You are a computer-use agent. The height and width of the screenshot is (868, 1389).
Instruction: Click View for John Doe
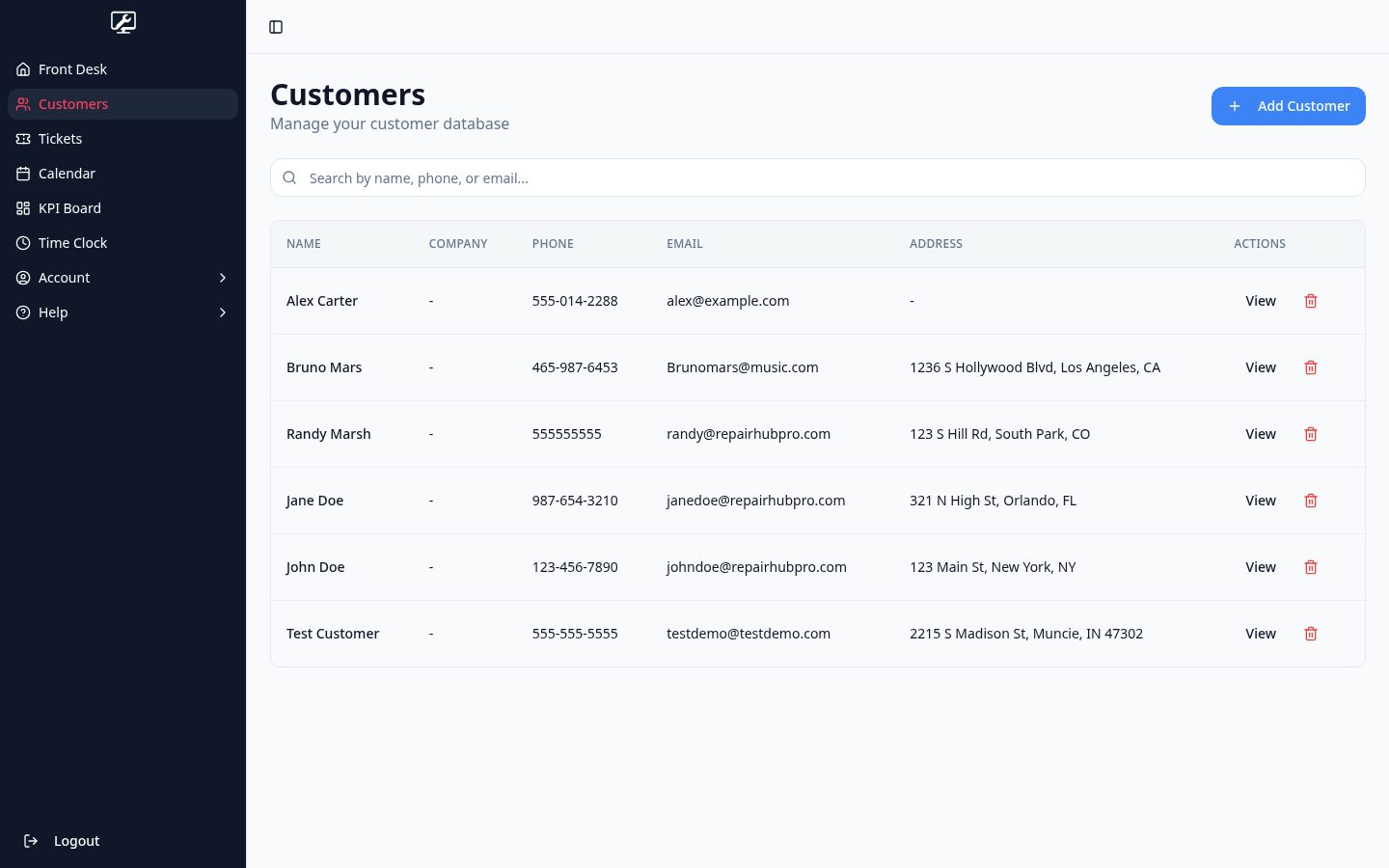1261,567
